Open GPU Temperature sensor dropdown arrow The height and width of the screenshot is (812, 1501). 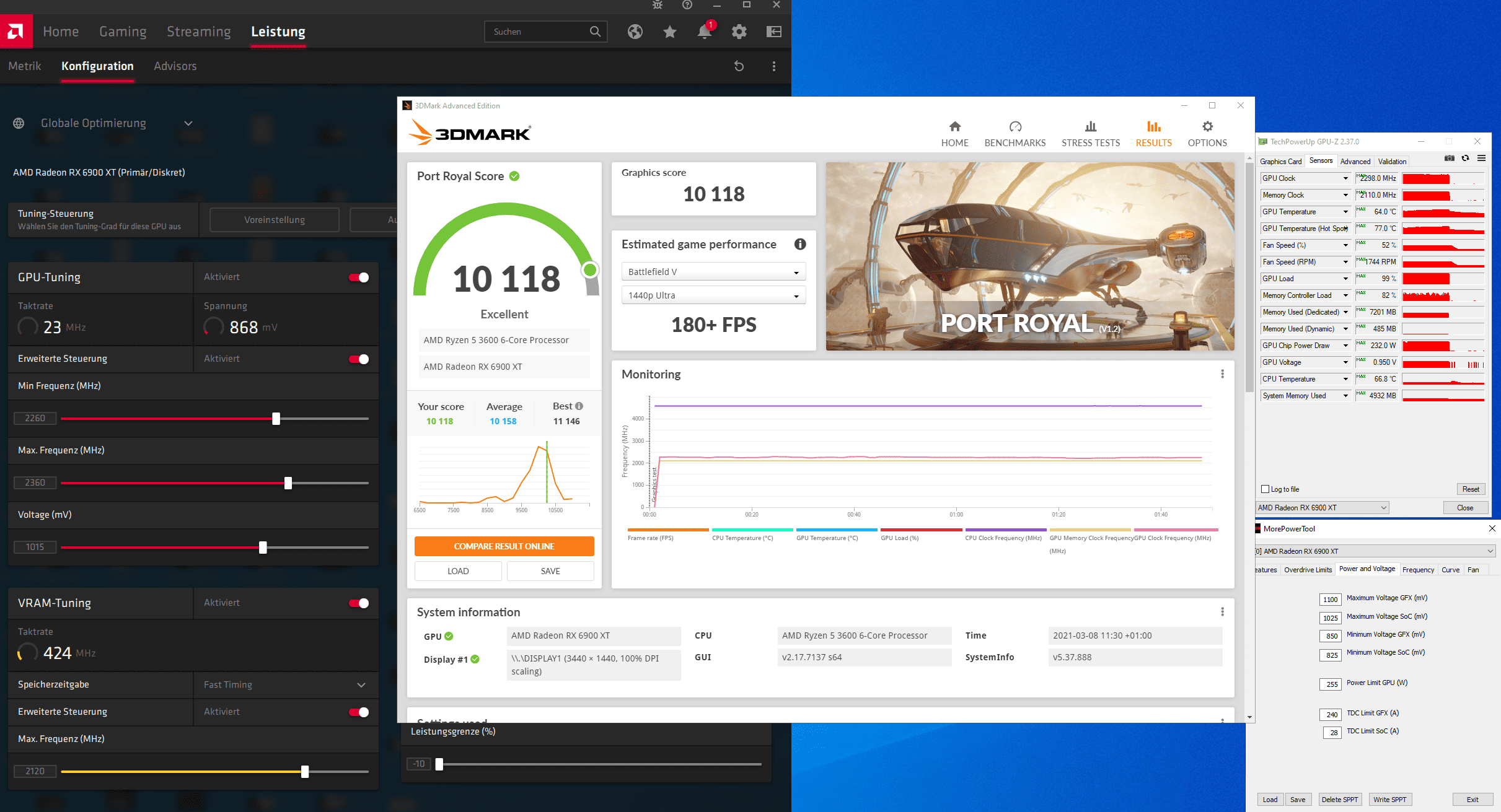1345,212
